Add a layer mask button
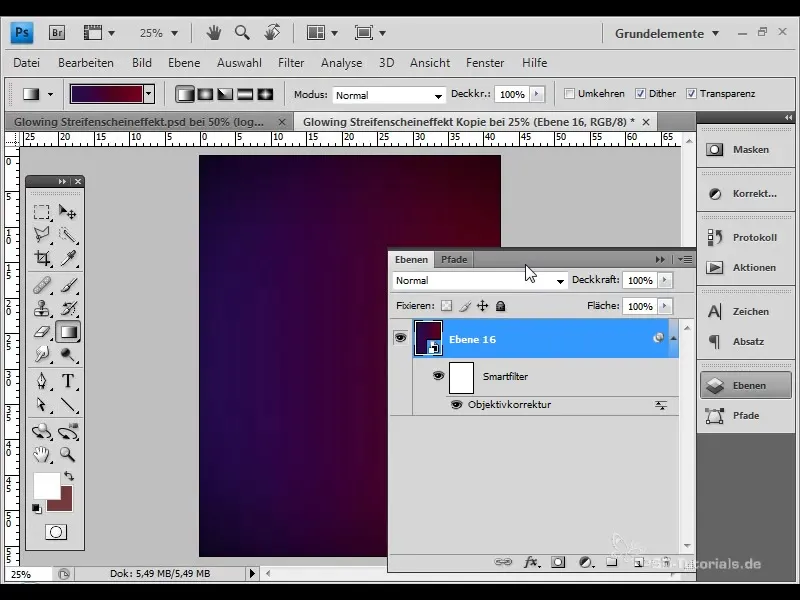The width and height of the screenshot is (800, 600). click(x=558, y=562)
